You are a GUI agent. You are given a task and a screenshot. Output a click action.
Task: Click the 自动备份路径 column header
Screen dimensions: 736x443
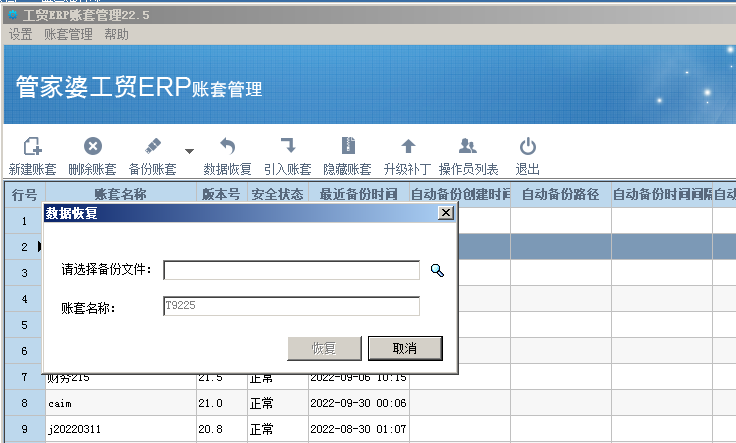(561, 194)
